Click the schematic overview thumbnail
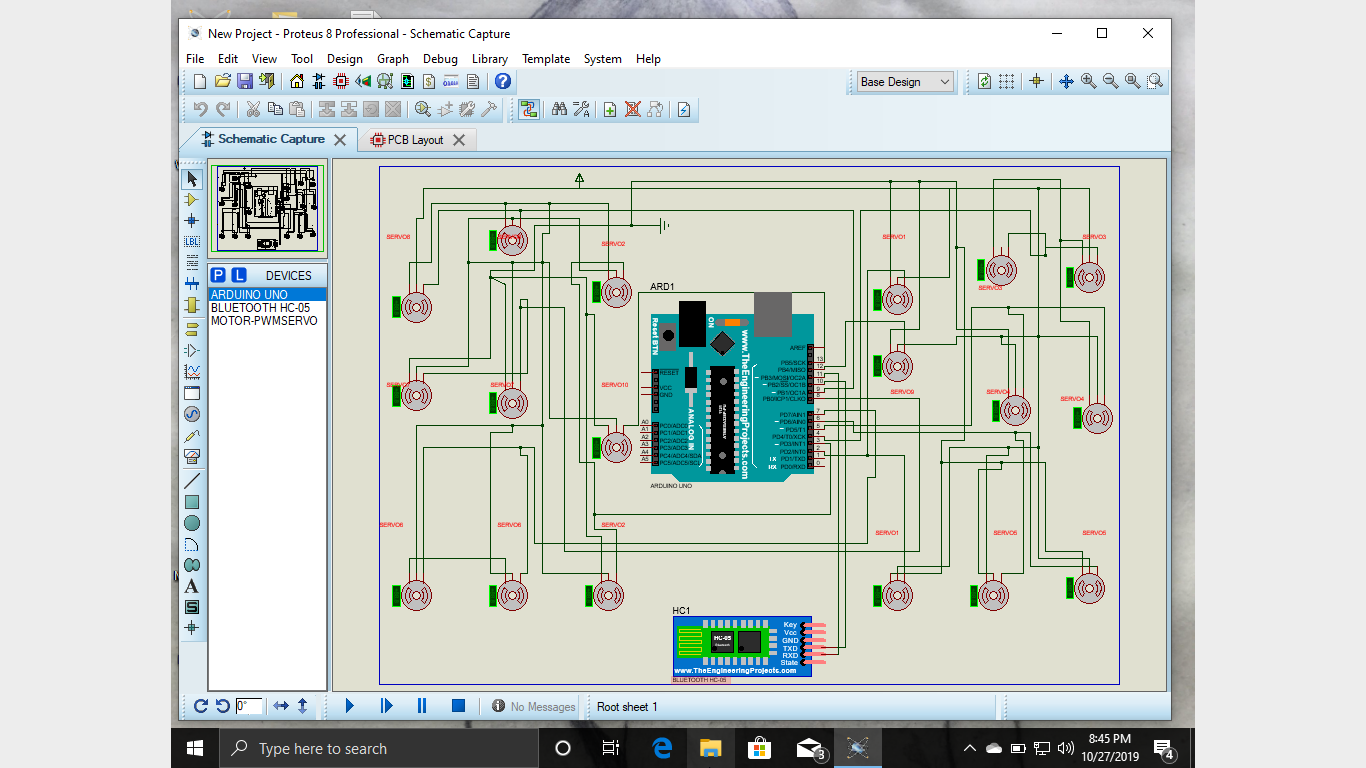 (x=267, y=208)
